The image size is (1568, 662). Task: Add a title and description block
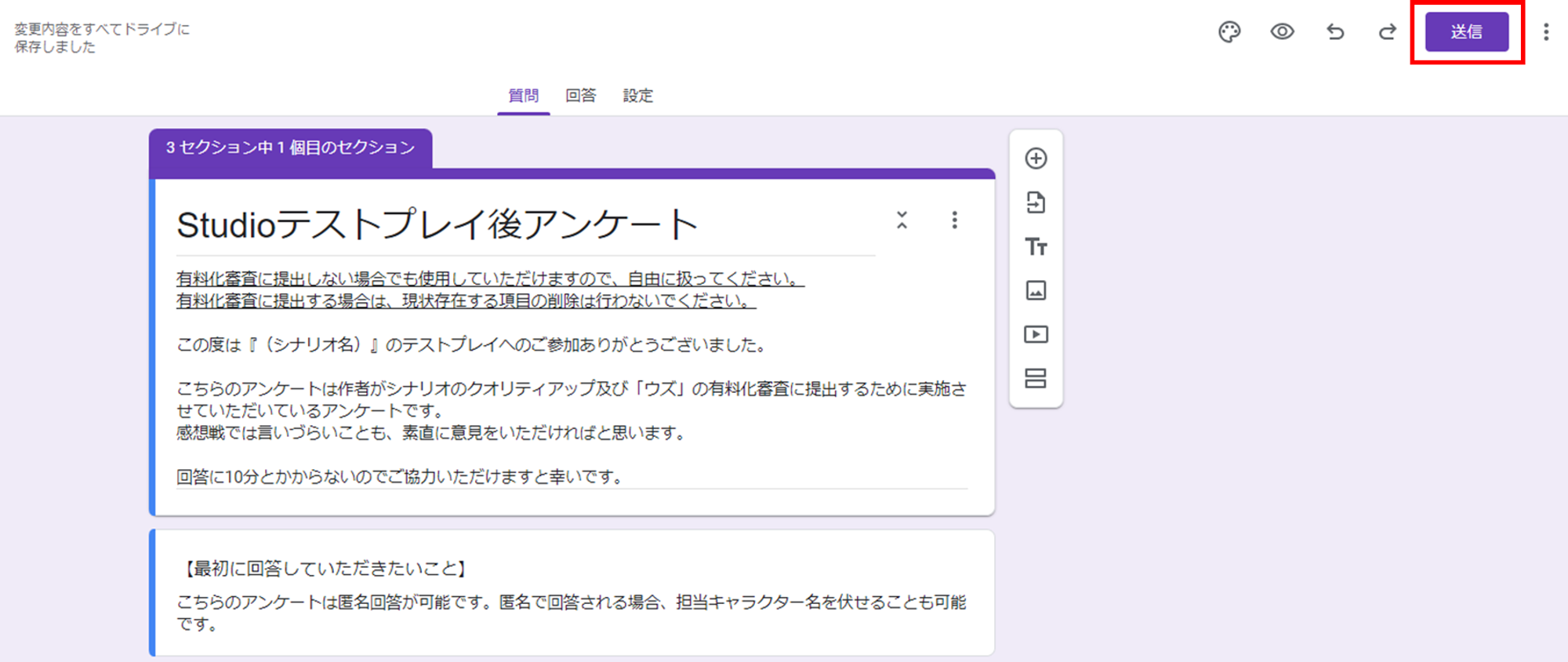point(1036,247)
